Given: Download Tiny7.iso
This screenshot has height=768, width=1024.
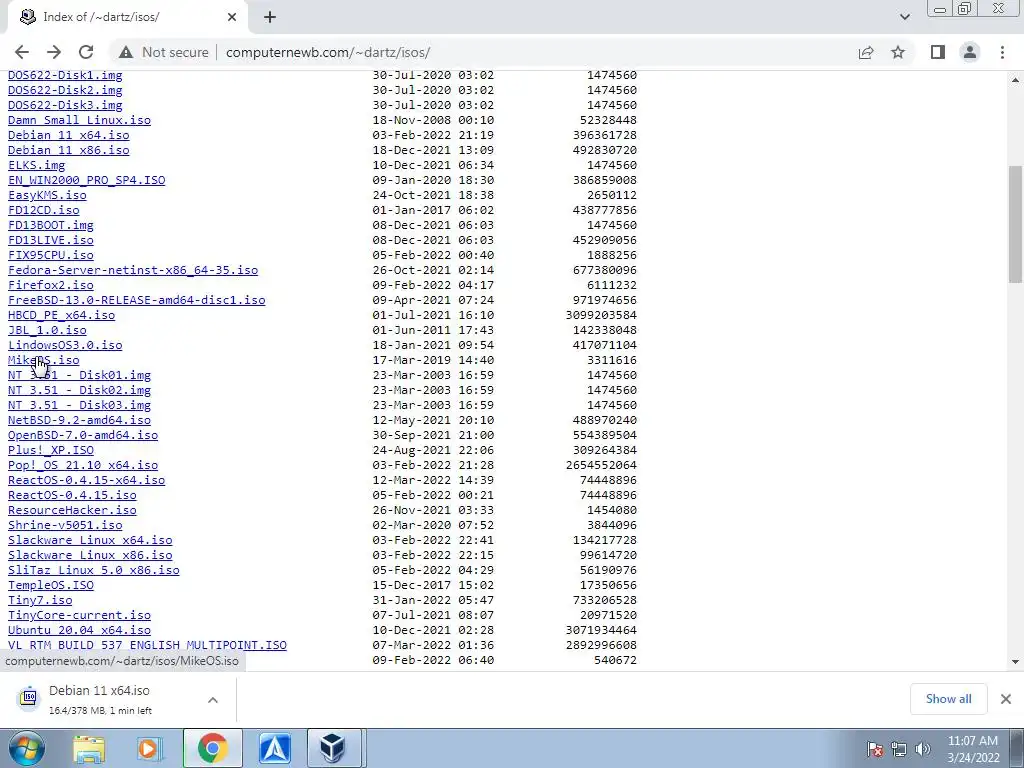Looking at the screenshot, I should (x=40, y=601).
